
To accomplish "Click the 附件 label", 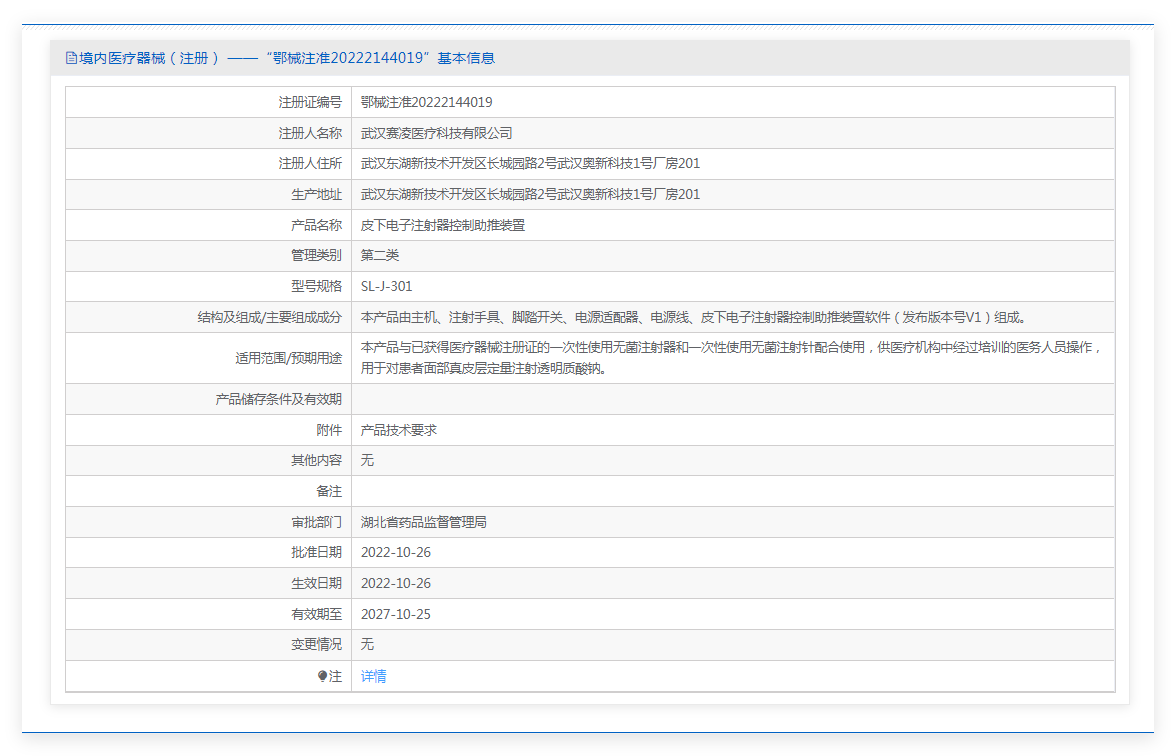I will [328, 430].
